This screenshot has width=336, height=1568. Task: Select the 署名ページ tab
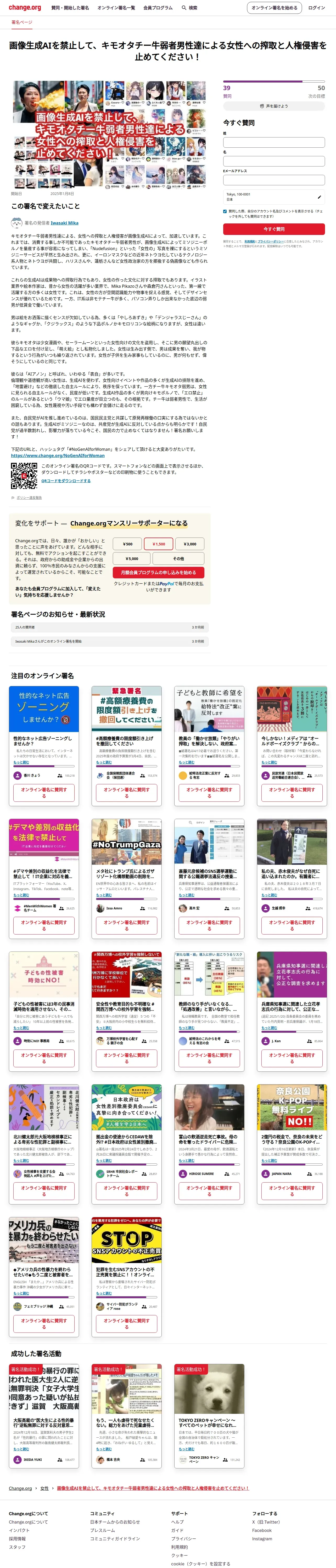22,22
